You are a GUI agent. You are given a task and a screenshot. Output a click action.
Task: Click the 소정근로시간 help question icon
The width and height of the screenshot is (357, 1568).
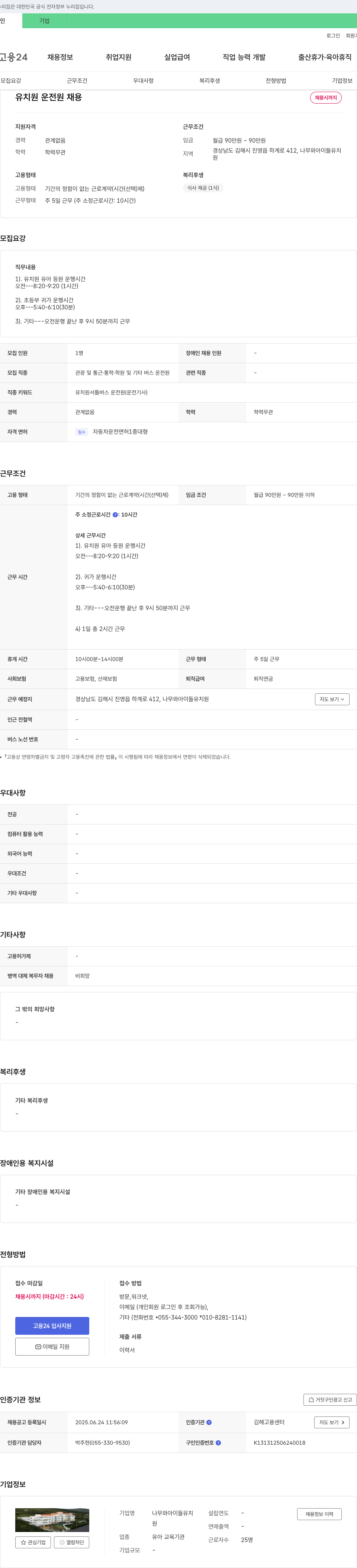pyautogui.click(x=116, y=515)
